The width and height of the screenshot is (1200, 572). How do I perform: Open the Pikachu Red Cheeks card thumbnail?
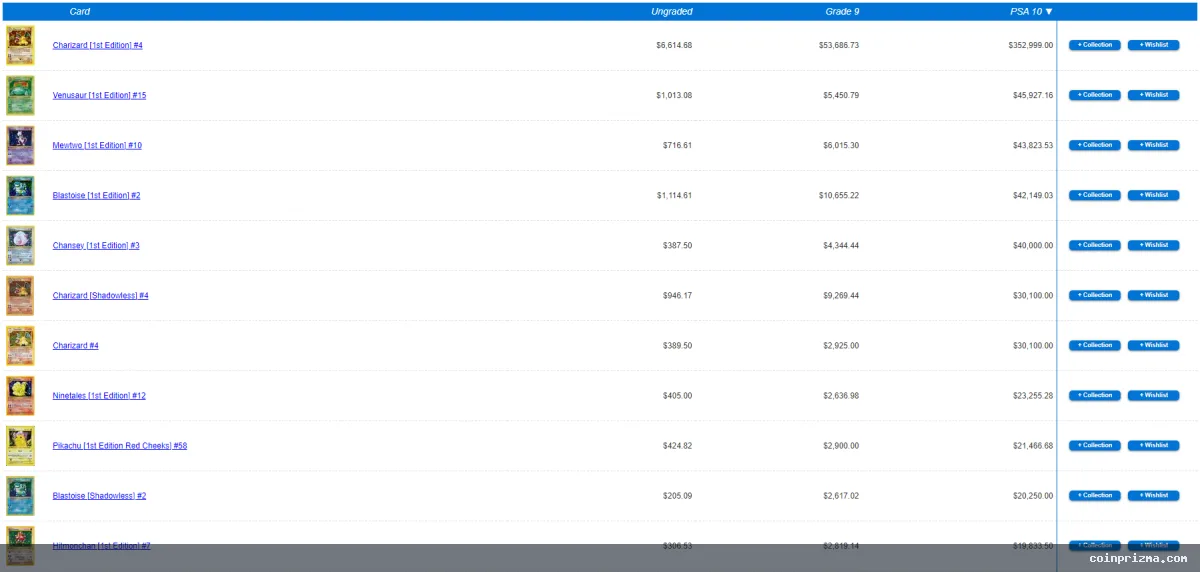20,446
